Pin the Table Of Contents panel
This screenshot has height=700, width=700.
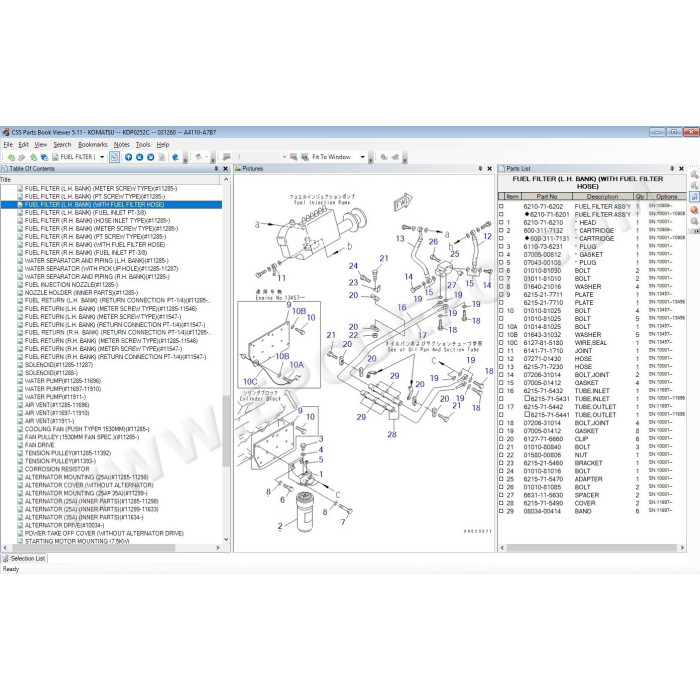[216, 169]
